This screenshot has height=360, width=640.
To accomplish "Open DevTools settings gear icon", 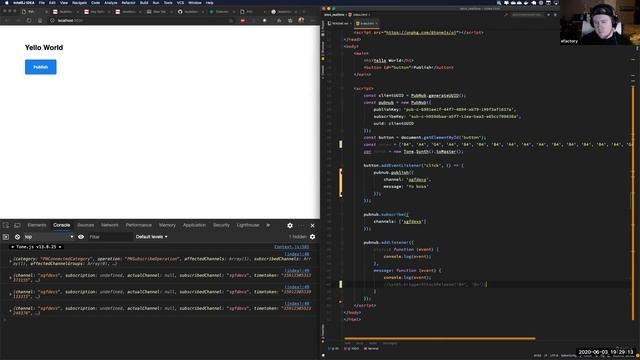I will coord(290,225).
